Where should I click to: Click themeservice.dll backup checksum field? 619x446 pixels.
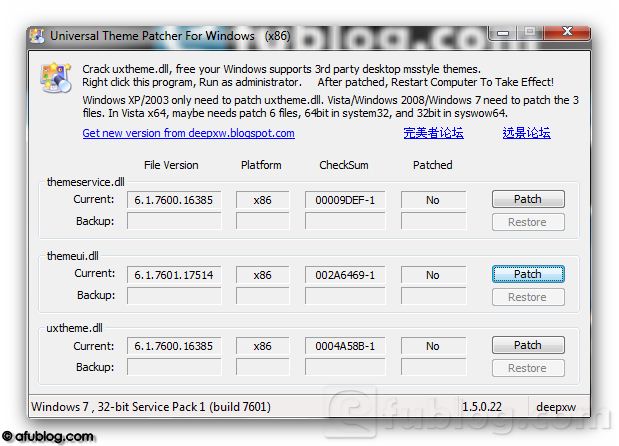[x=345, y=221]
